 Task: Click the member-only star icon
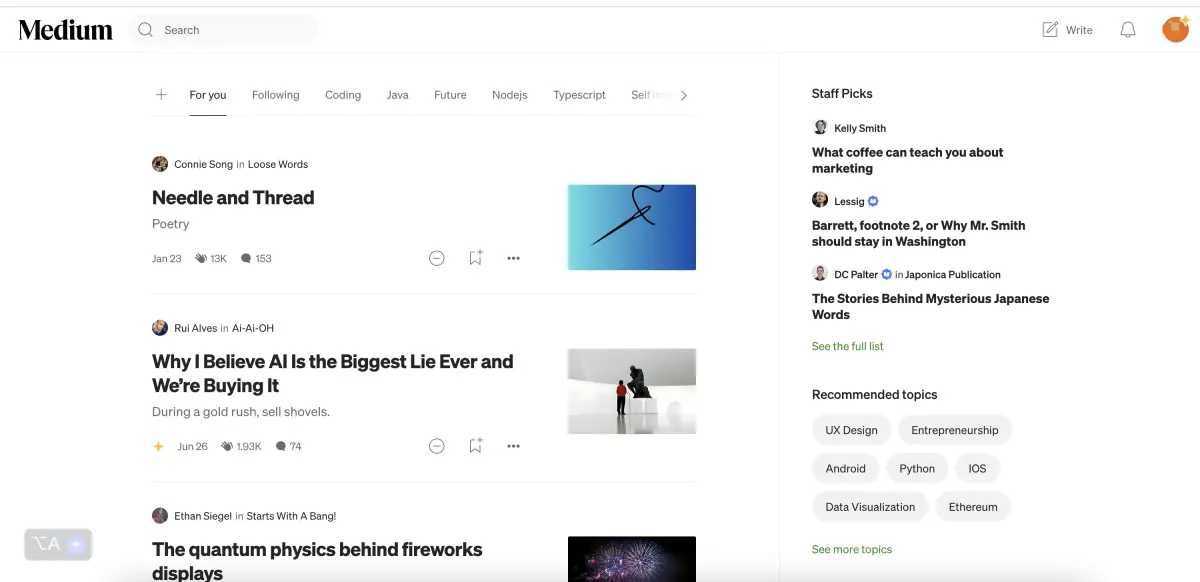click(x=158, y=446)
